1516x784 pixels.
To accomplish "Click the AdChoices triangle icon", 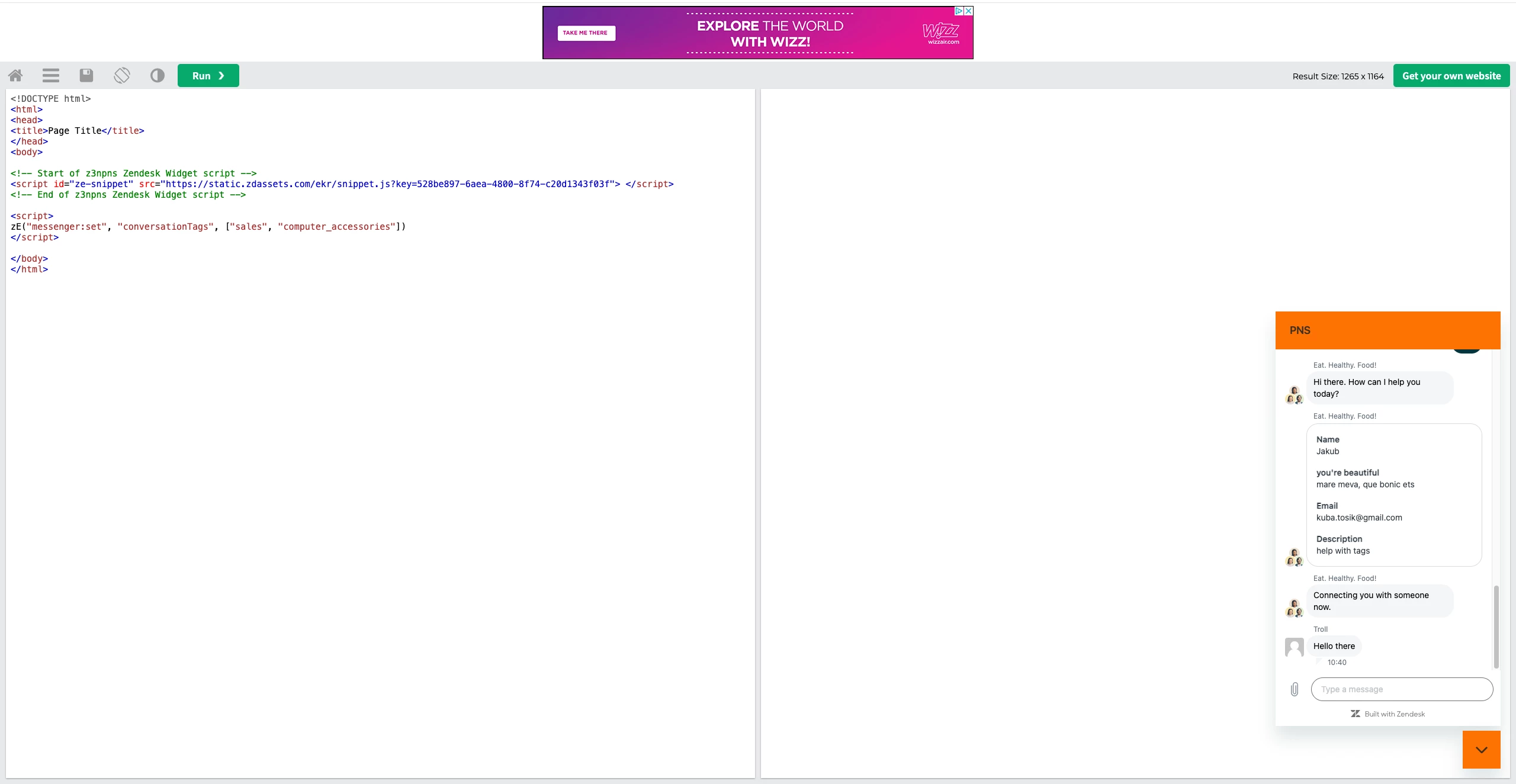I will [959, 11].
